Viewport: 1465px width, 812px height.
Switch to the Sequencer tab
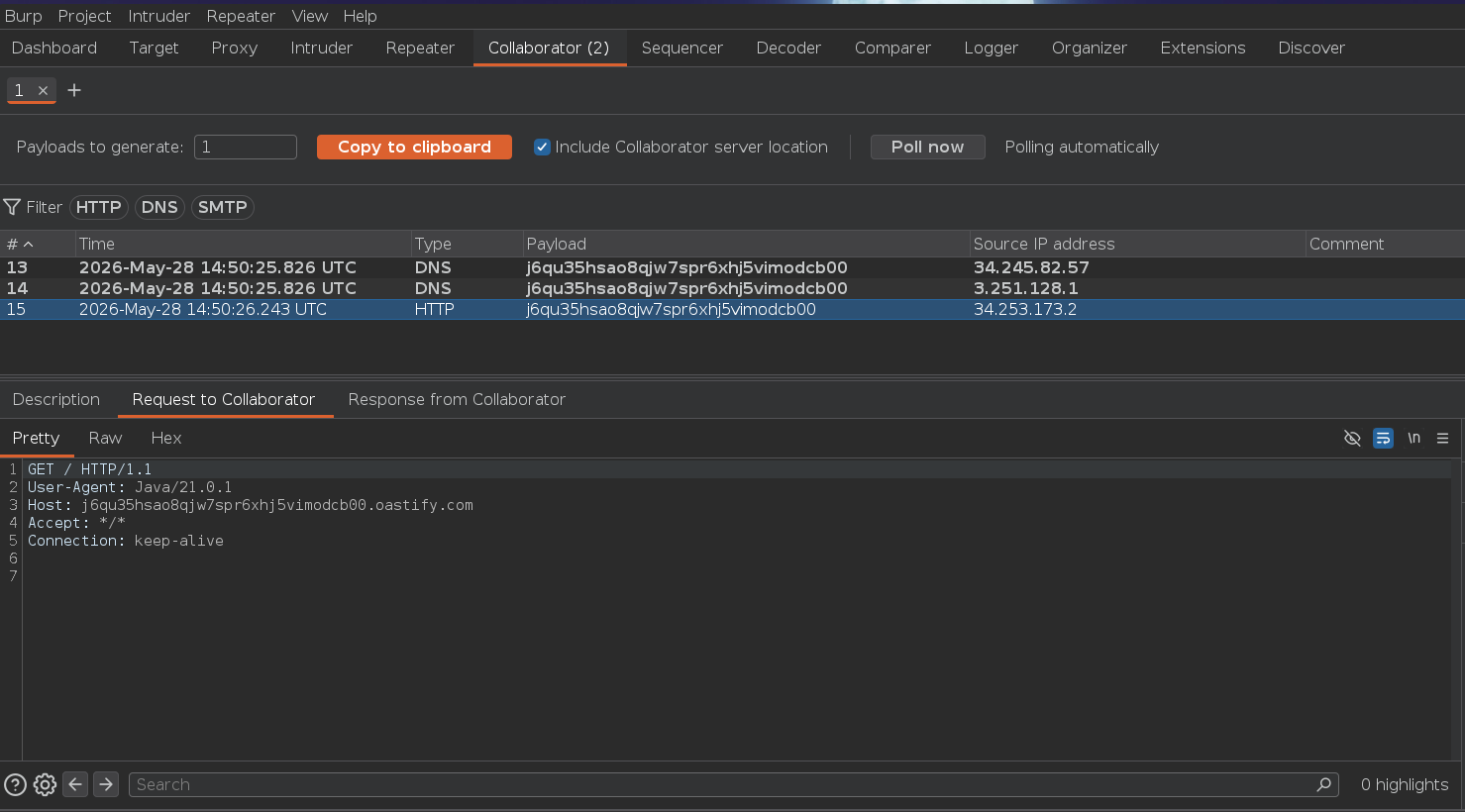pos(682,48)
